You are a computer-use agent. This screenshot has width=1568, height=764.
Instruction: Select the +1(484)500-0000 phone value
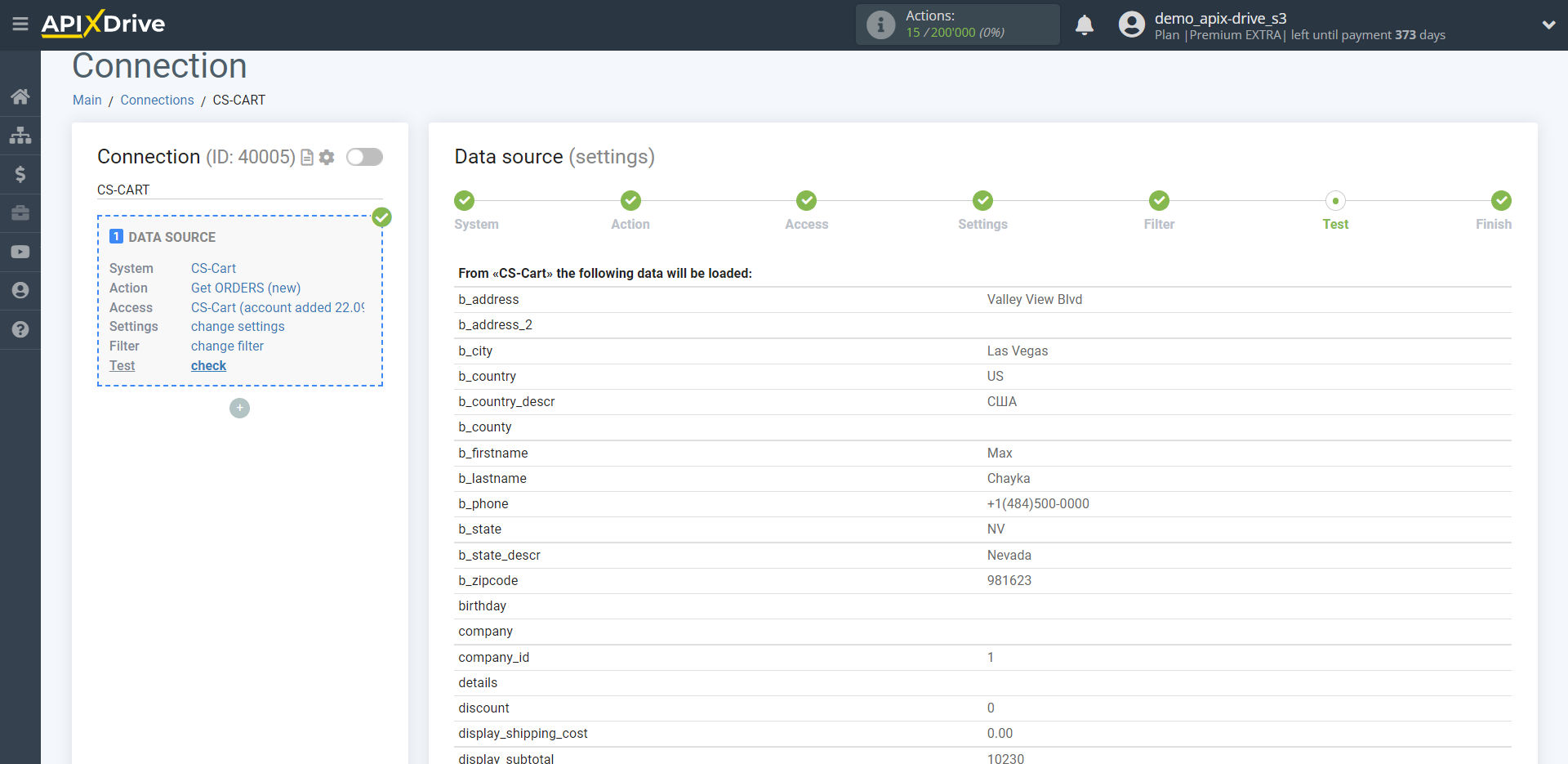[1038, 503]
